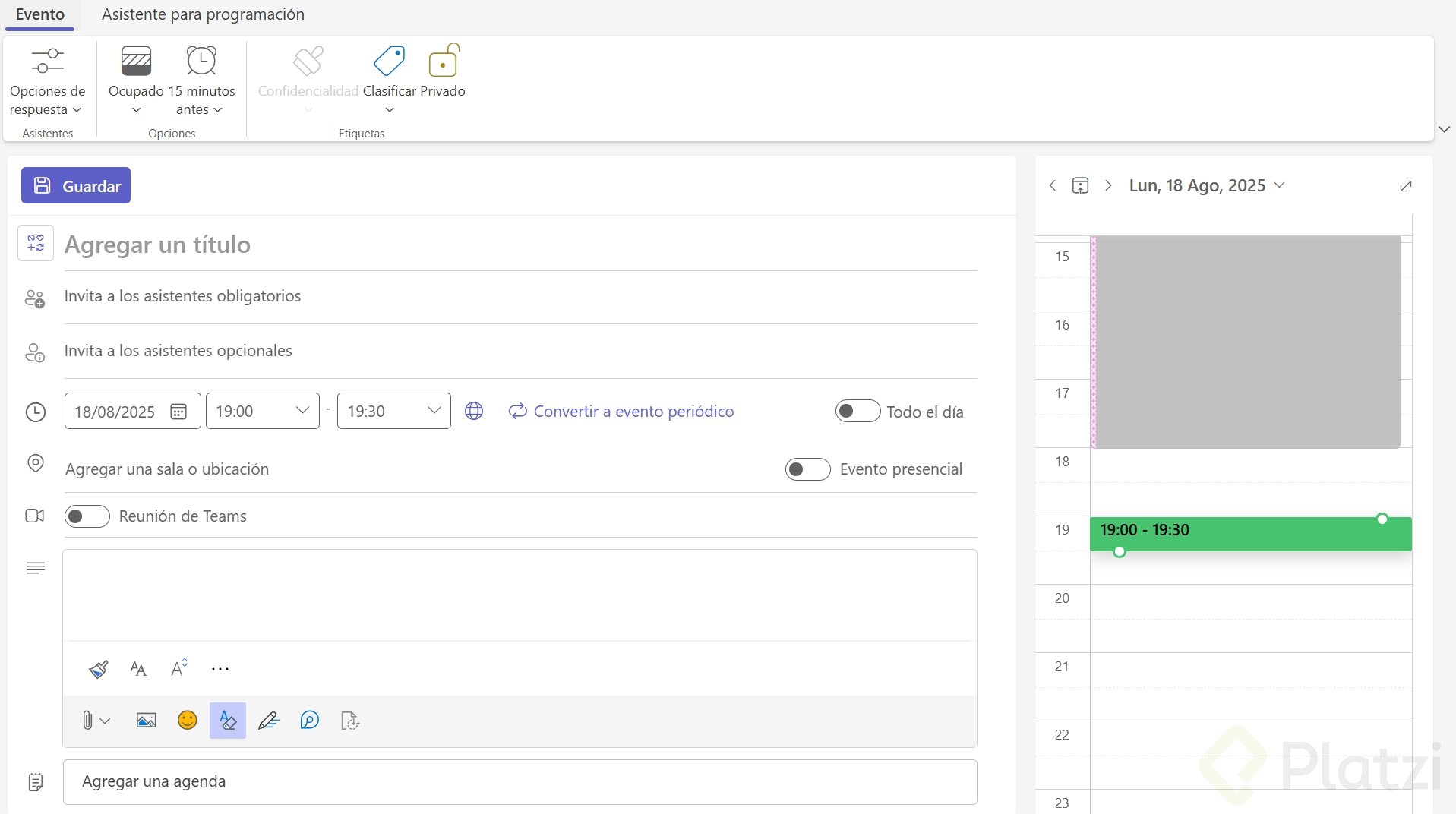Screen dimensions: 1456x814
Task: Click the gray busy block in calendar
Action: [1246, 342]
